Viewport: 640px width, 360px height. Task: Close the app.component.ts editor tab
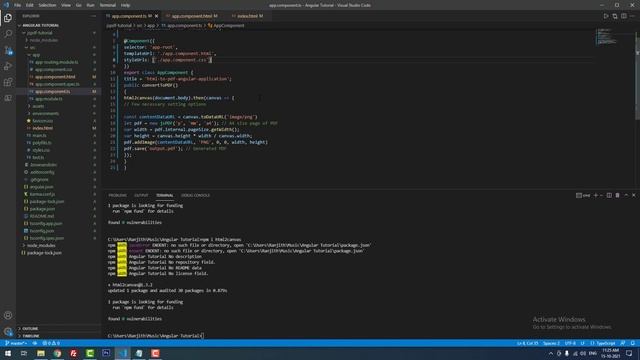pos(156,16)
